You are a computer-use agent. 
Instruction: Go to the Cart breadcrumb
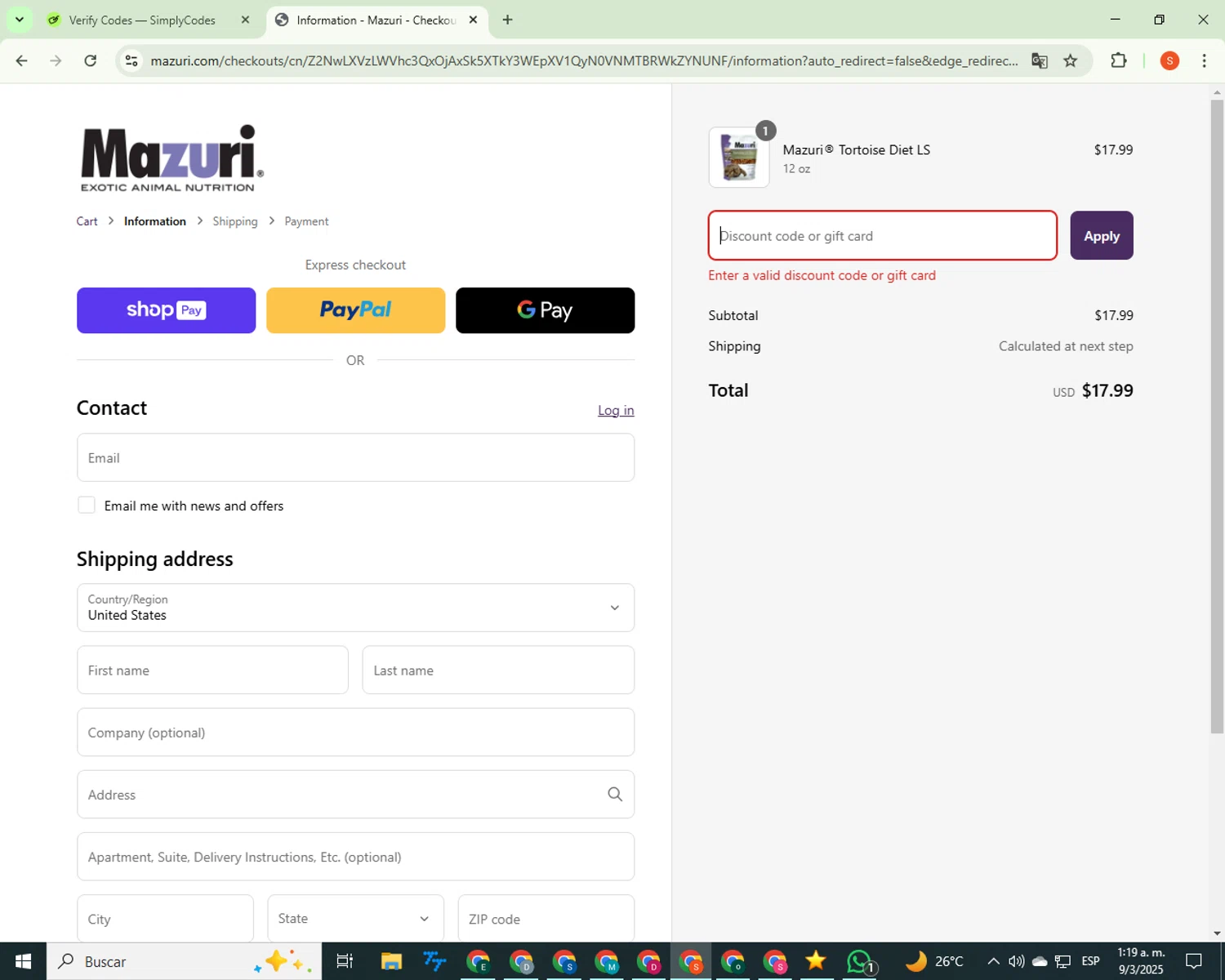coord(87,221)
